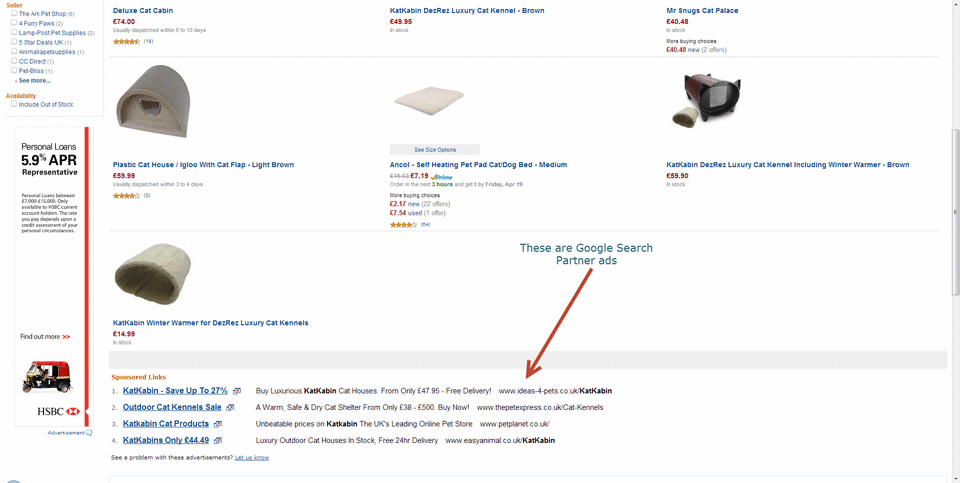Screen dimensions: 960x483
Task: Tick The Ark Pet Shop seller checkbox
Action: tap(14, 14)
